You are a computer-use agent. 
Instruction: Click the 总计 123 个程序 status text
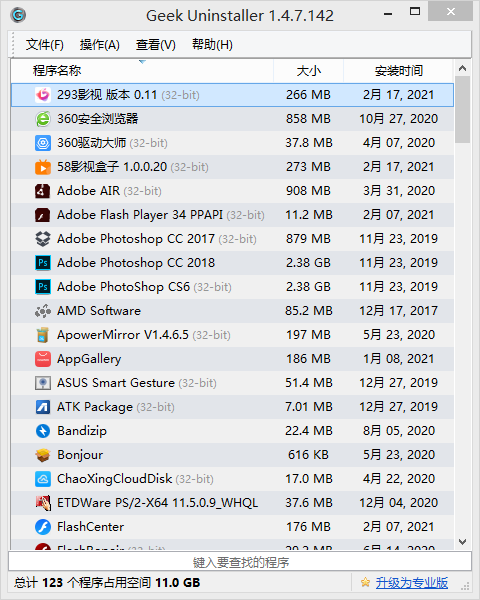tap(107, 583)
